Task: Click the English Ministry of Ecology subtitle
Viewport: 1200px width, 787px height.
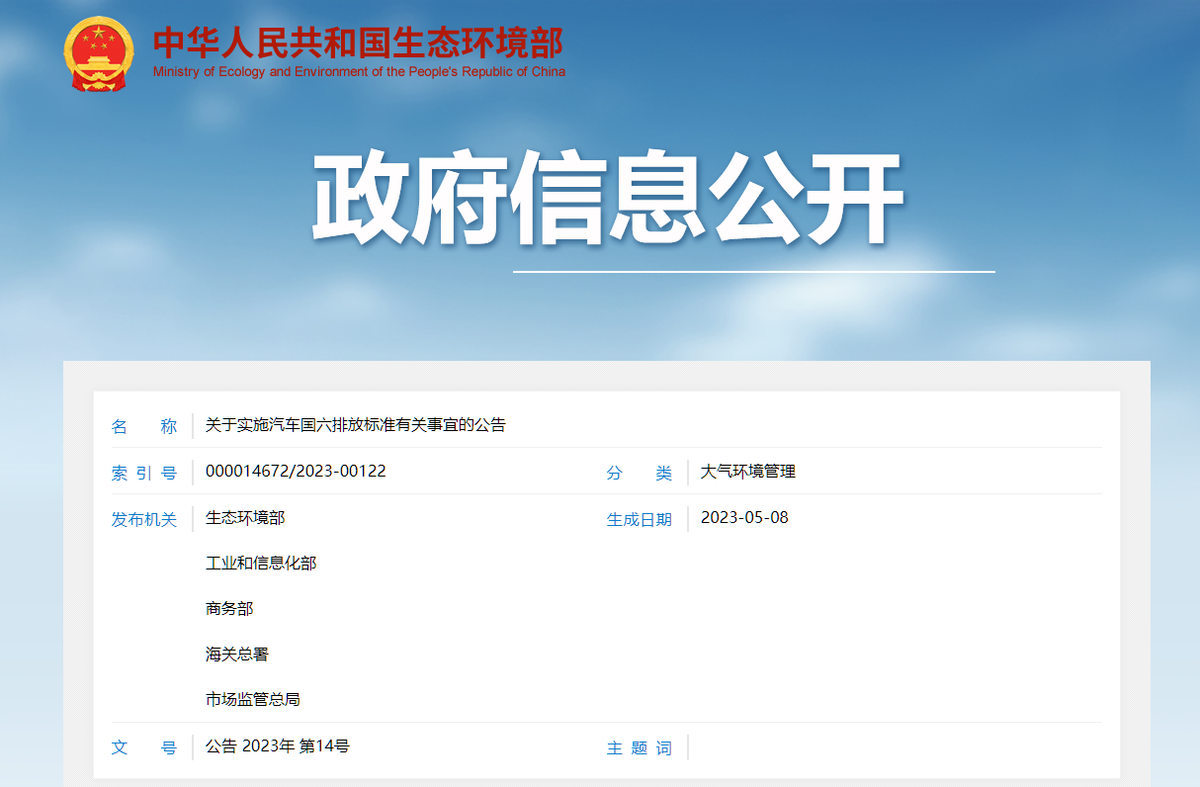Action: pyautogui.click(x=358, y=72)
